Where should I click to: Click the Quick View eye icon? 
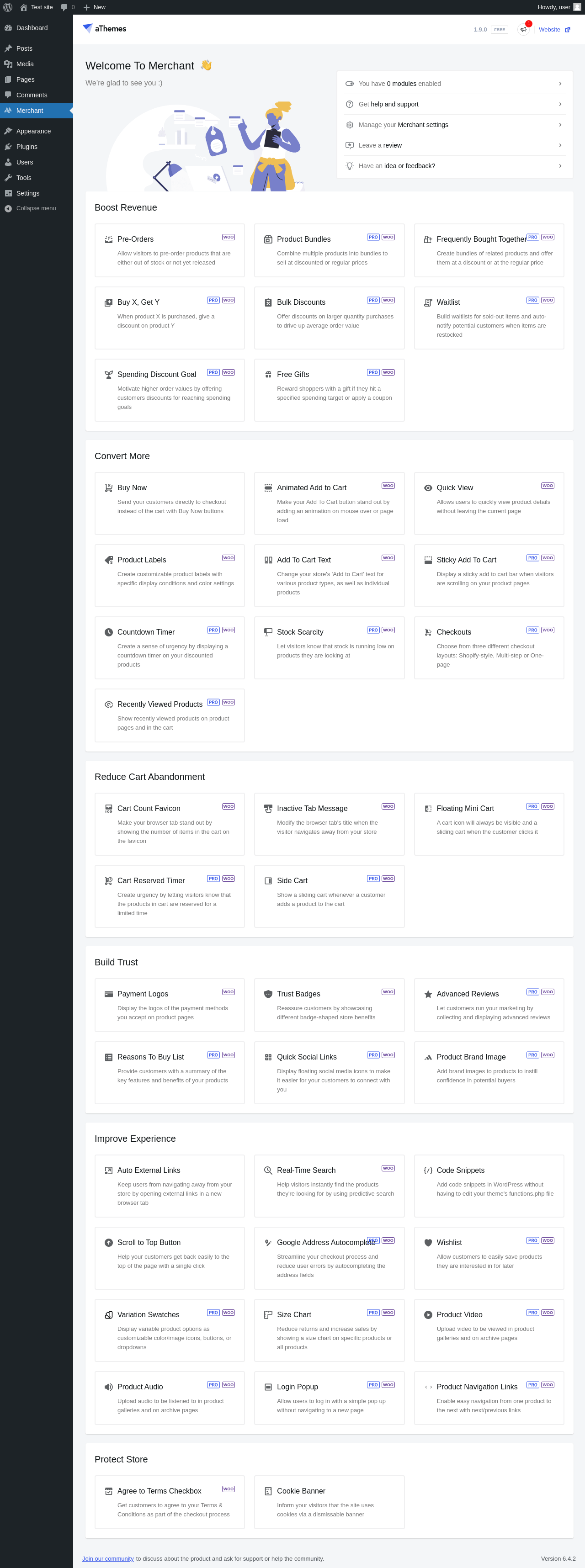point(428,488)
